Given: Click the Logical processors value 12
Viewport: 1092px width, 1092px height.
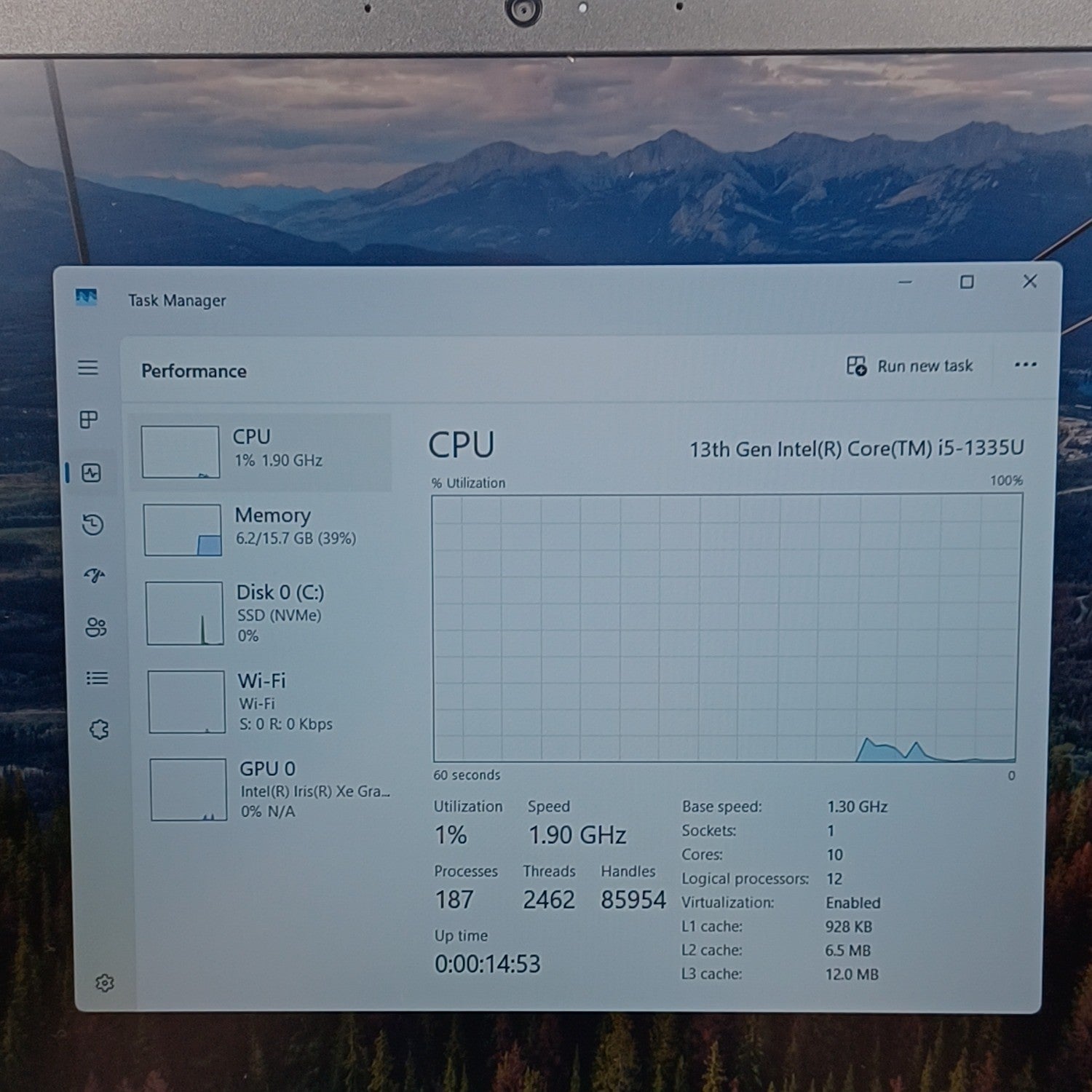Looking at the screenshot, I should pyautogui.click(x=834, y=879).
